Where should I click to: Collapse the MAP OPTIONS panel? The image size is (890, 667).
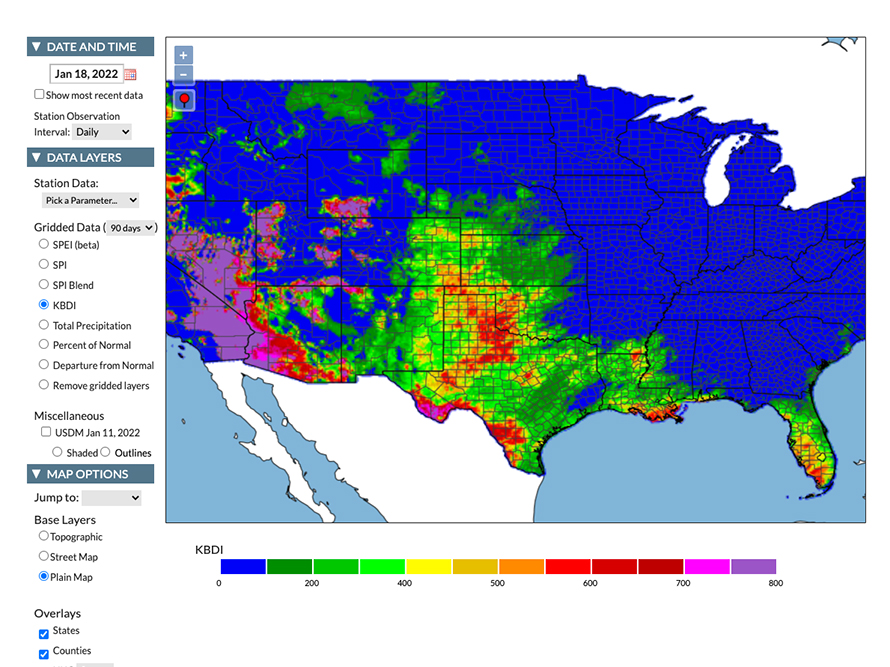click(x=35, y=474)
